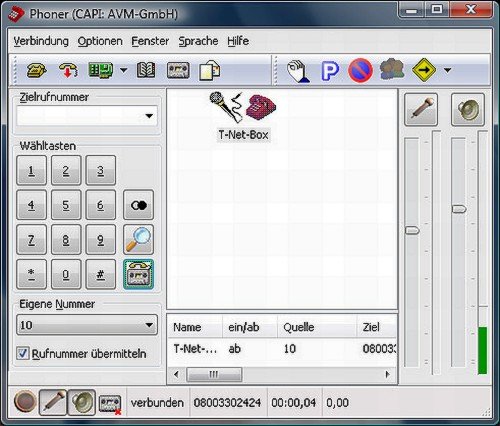Click the red prohibition reject icon
The width and height of the screenshot is (500, 426).
360,71
